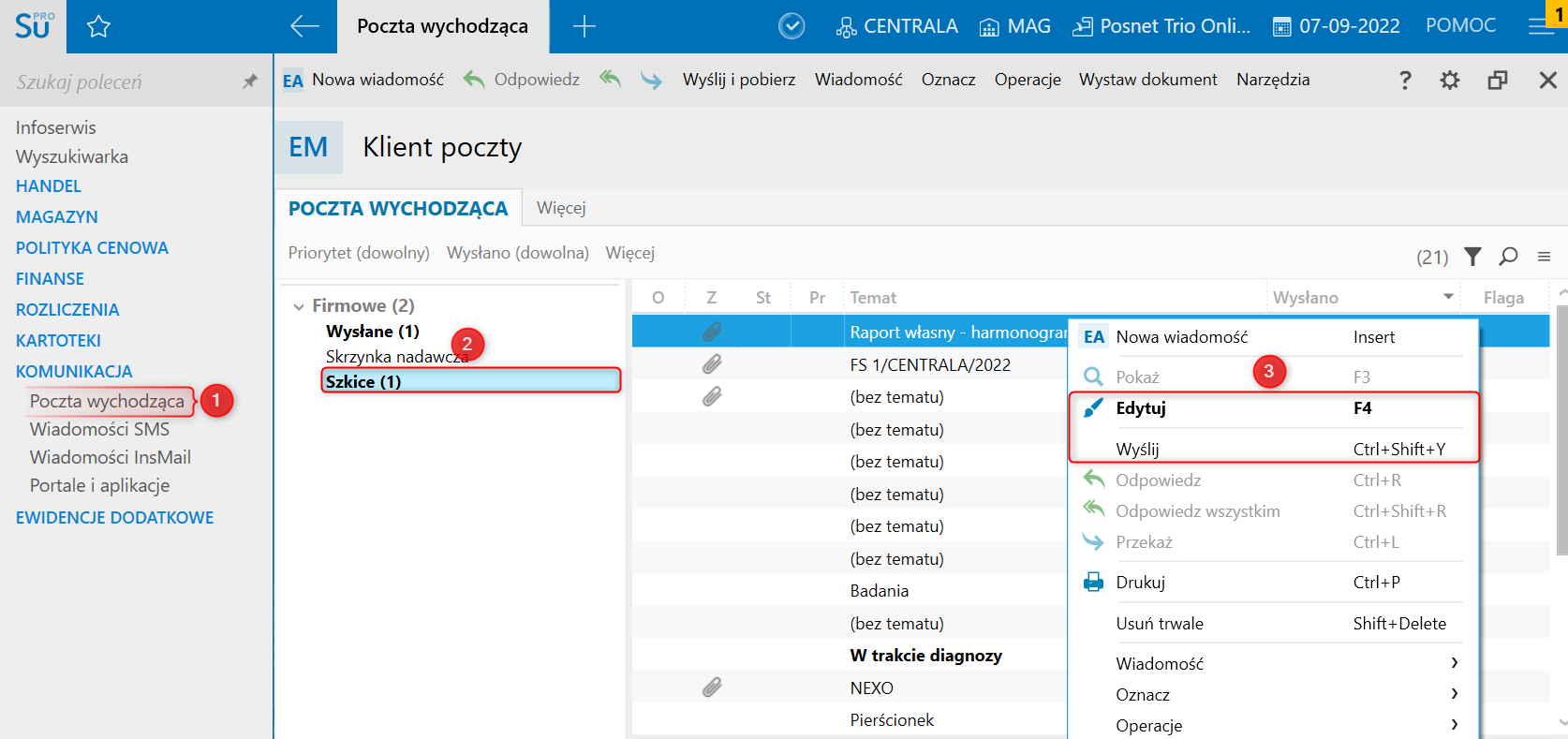Open FINANSE module in sidebar
This screenshot has width=1568, height=739.
click(x=50, y=279)
